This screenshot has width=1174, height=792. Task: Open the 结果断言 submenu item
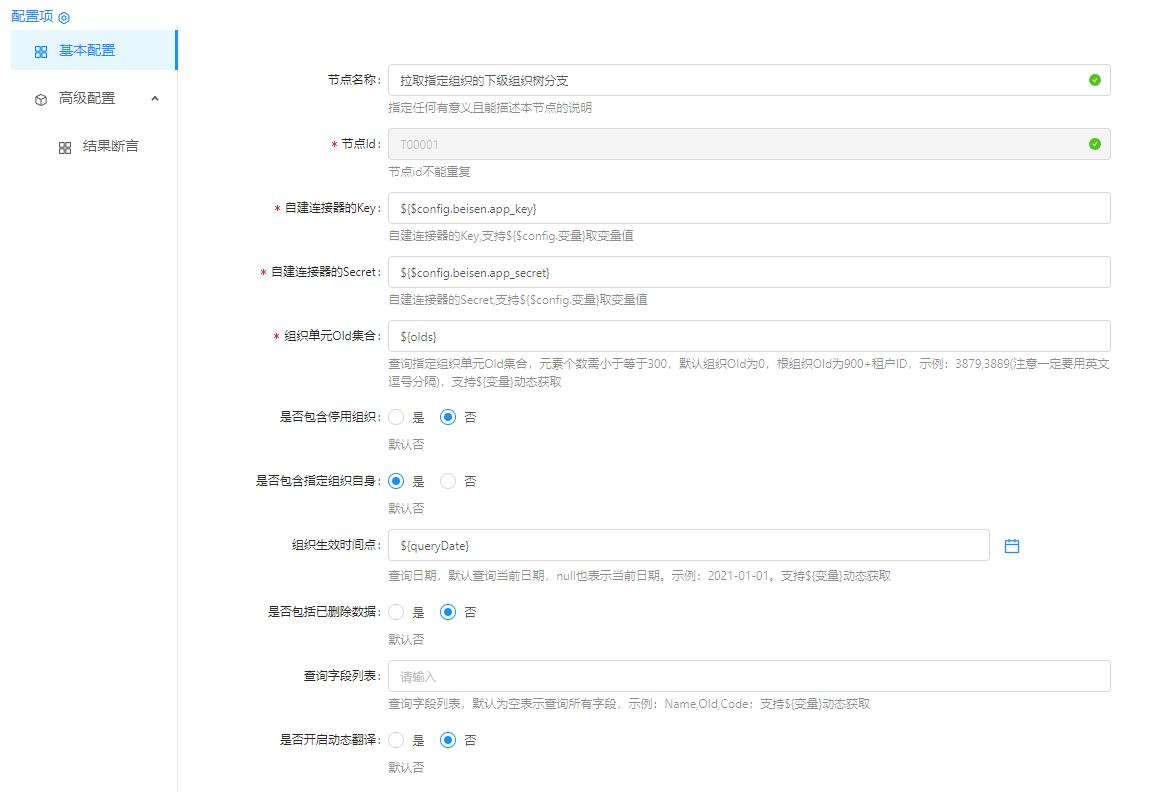[x=110, y=146]
